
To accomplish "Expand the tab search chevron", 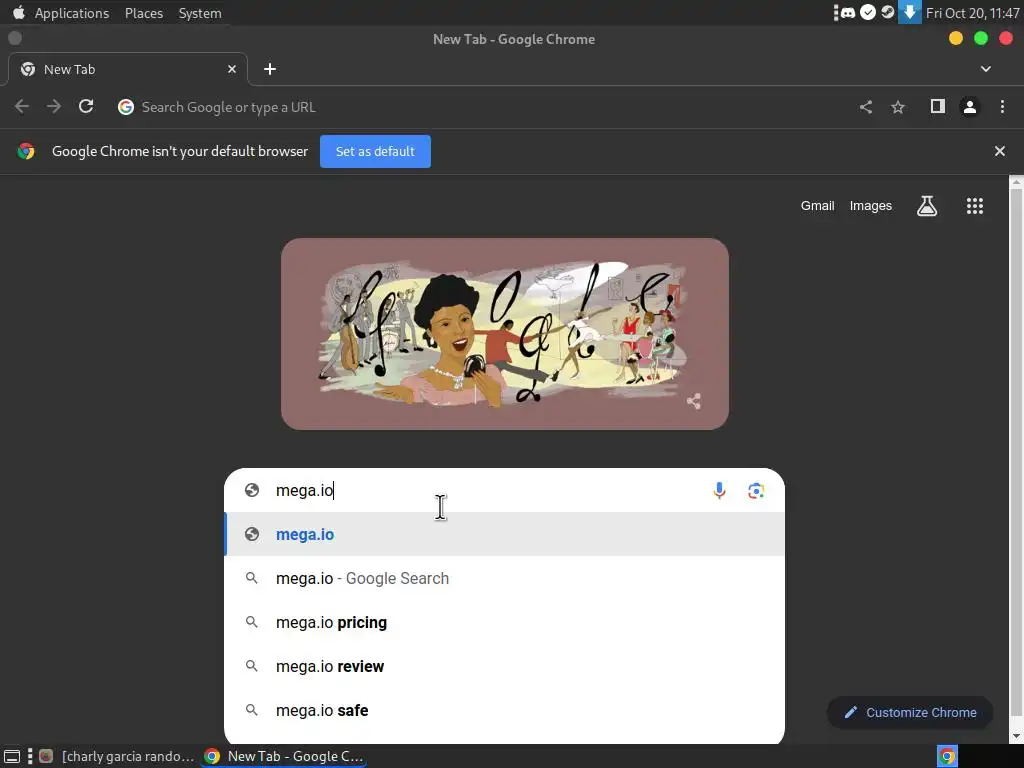I will pyautogui.click(x=986, y=69).
